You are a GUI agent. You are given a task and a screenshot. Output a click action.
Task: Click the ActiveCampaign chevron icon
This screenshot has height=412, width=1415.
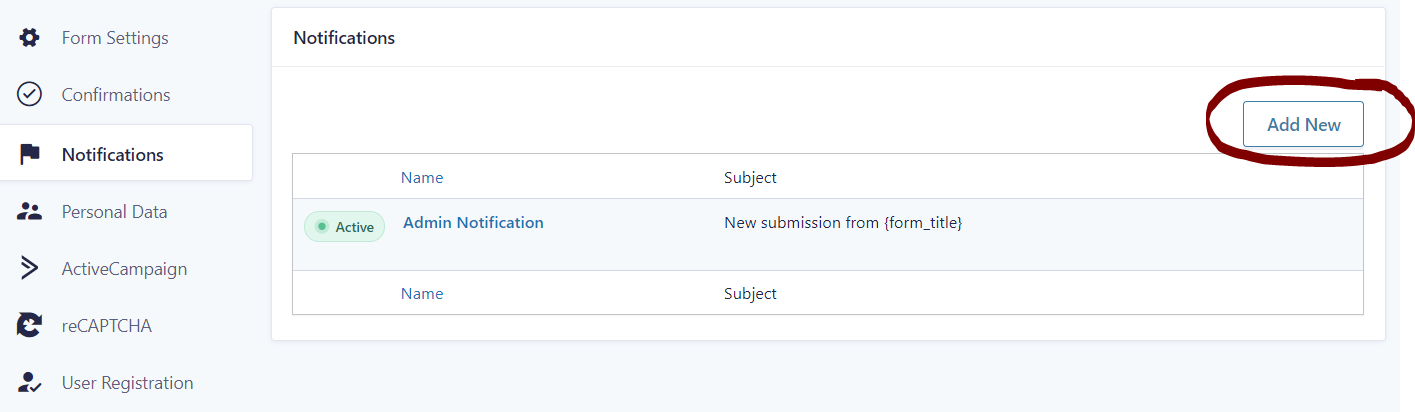(x=30, y=269)
